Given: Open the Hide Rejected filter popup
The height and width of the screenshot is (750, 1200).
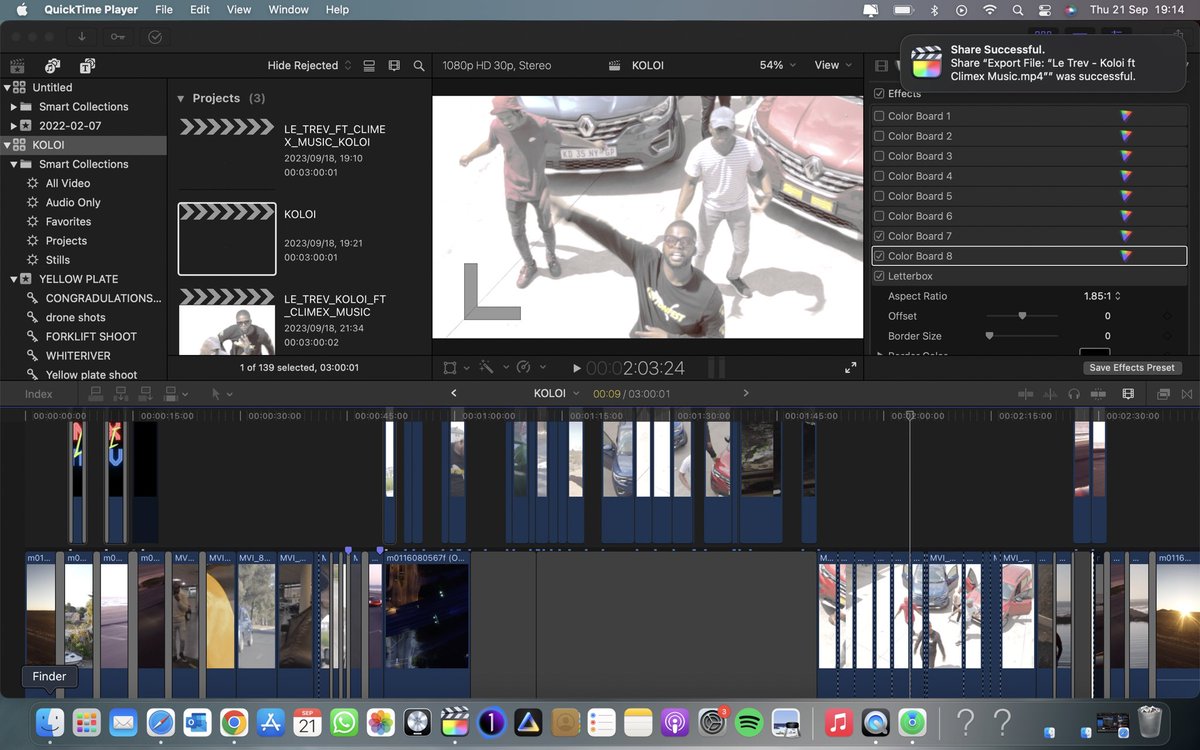Looking at the screenshot, I should (x=310, y=66).
